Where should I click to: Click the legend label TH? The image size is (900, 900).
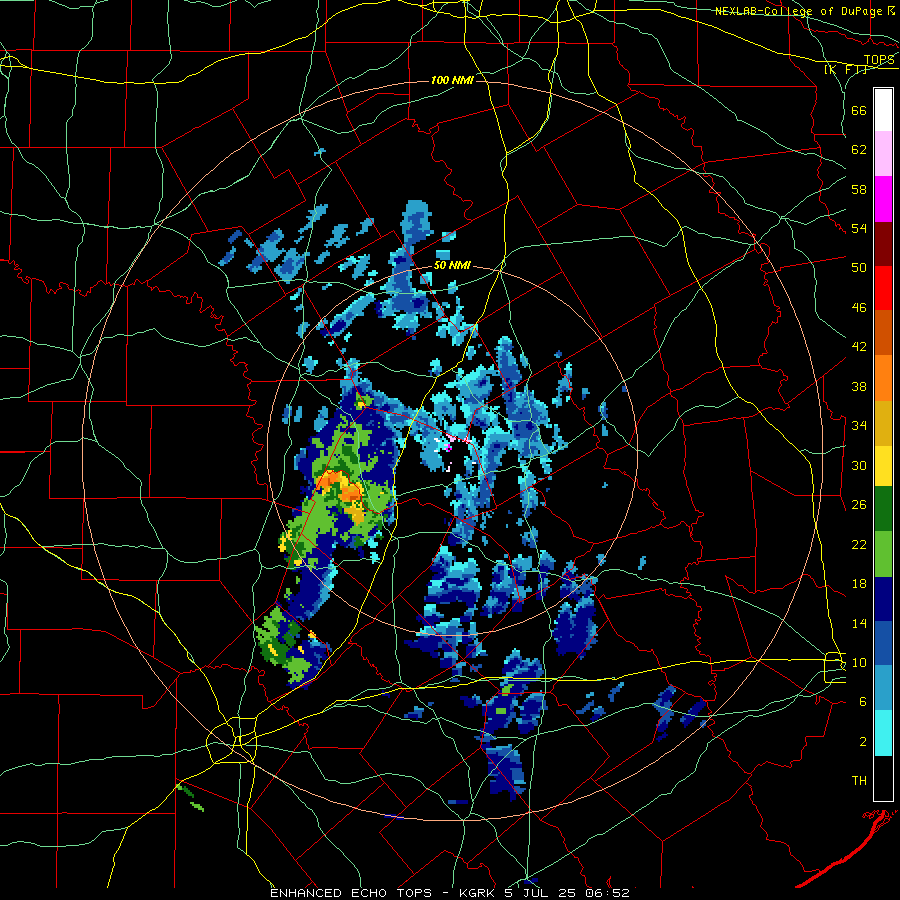[x=859, y=781]
